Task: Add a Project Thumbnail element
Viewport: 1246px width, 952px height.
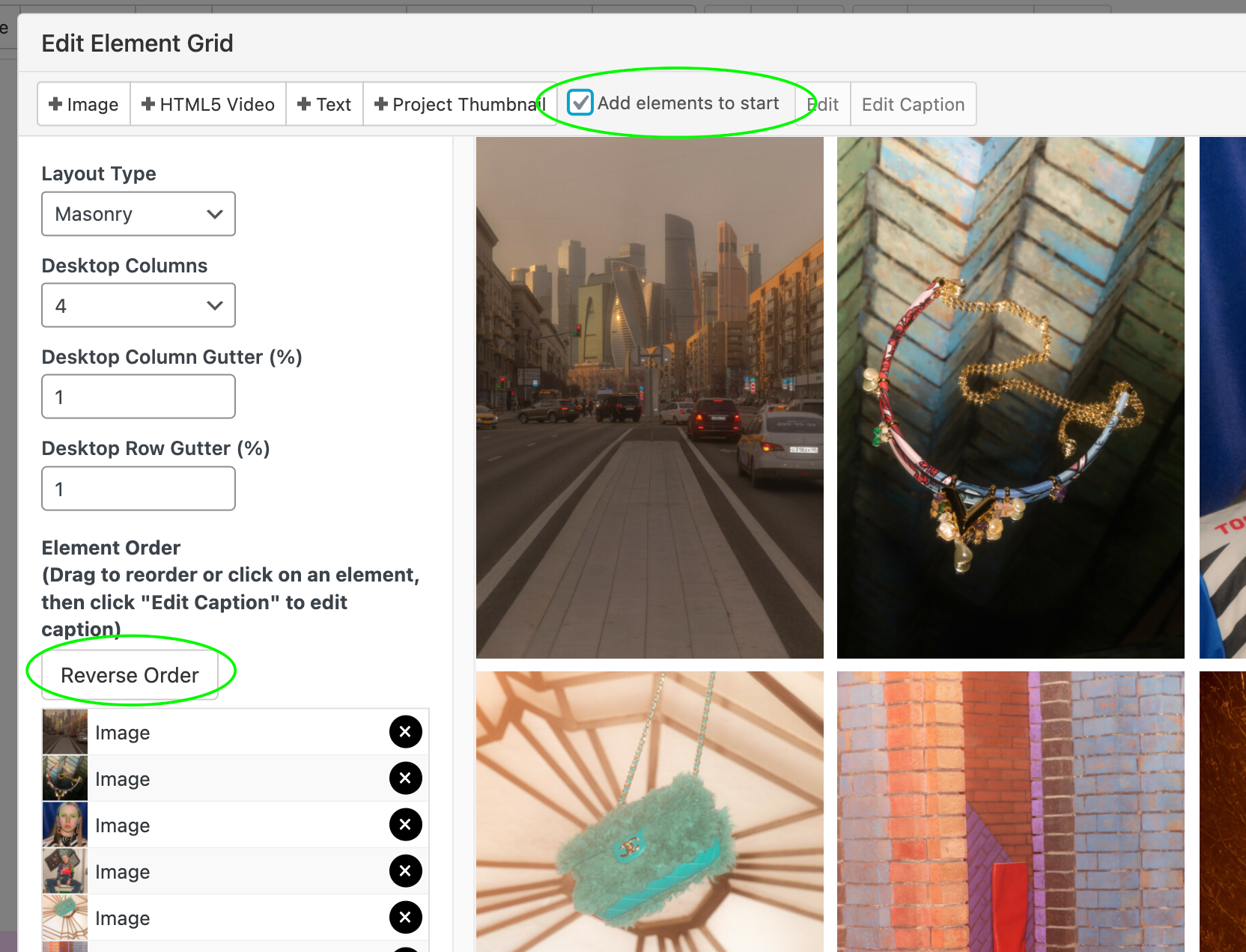Action: point(458,105)
